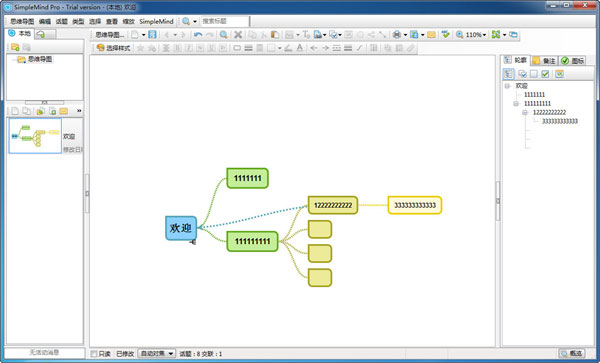
Task: Select the yellow 333333333333 topic node
Action: [x=415, y=205]
